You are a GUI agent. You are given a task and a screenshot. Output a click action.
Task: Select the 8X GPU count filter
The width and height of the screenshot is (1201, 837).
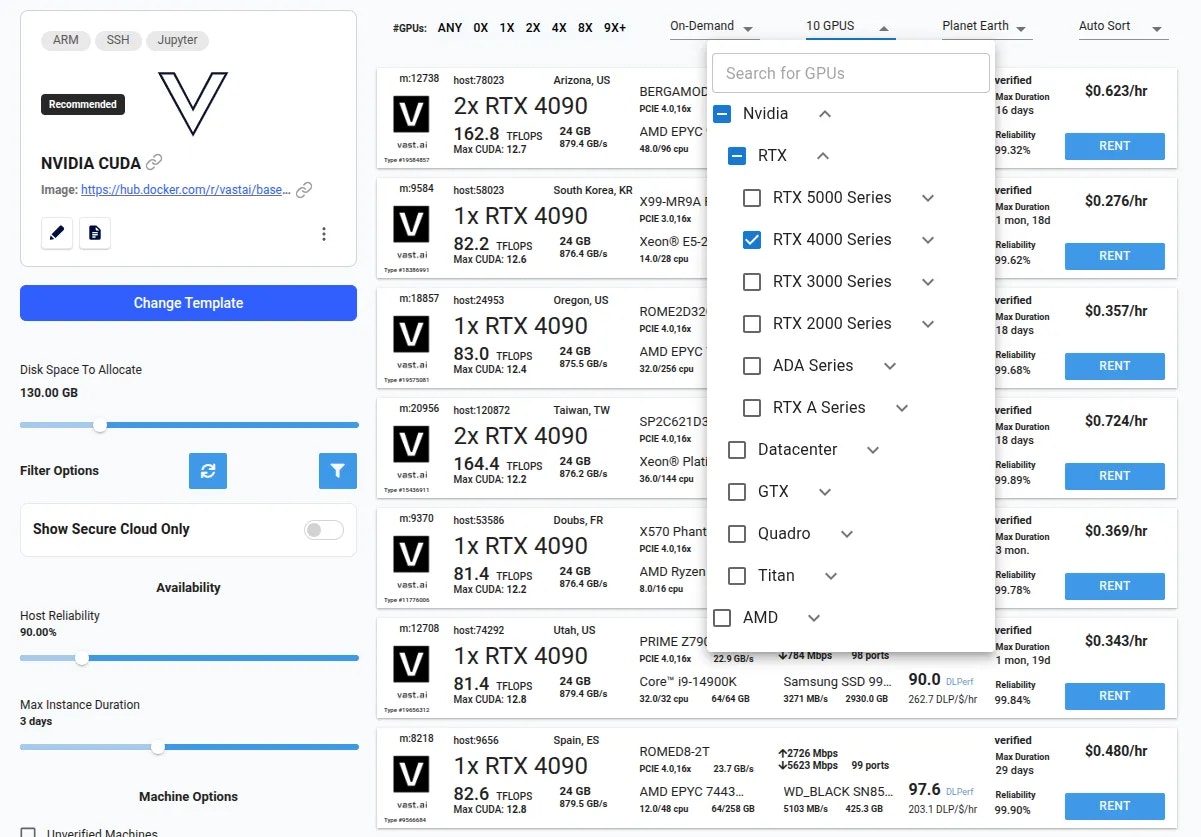(585, 29)
